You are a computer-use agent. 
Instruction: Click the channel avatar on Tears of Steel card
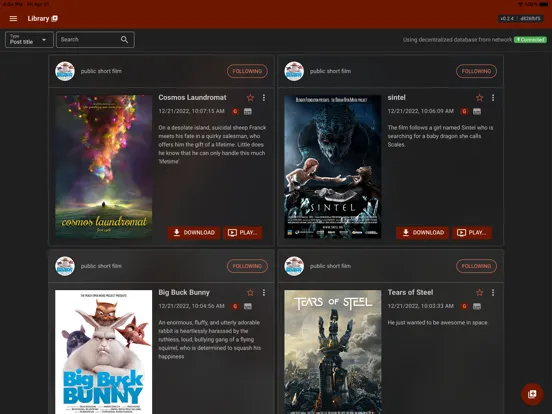coord(294,266)
